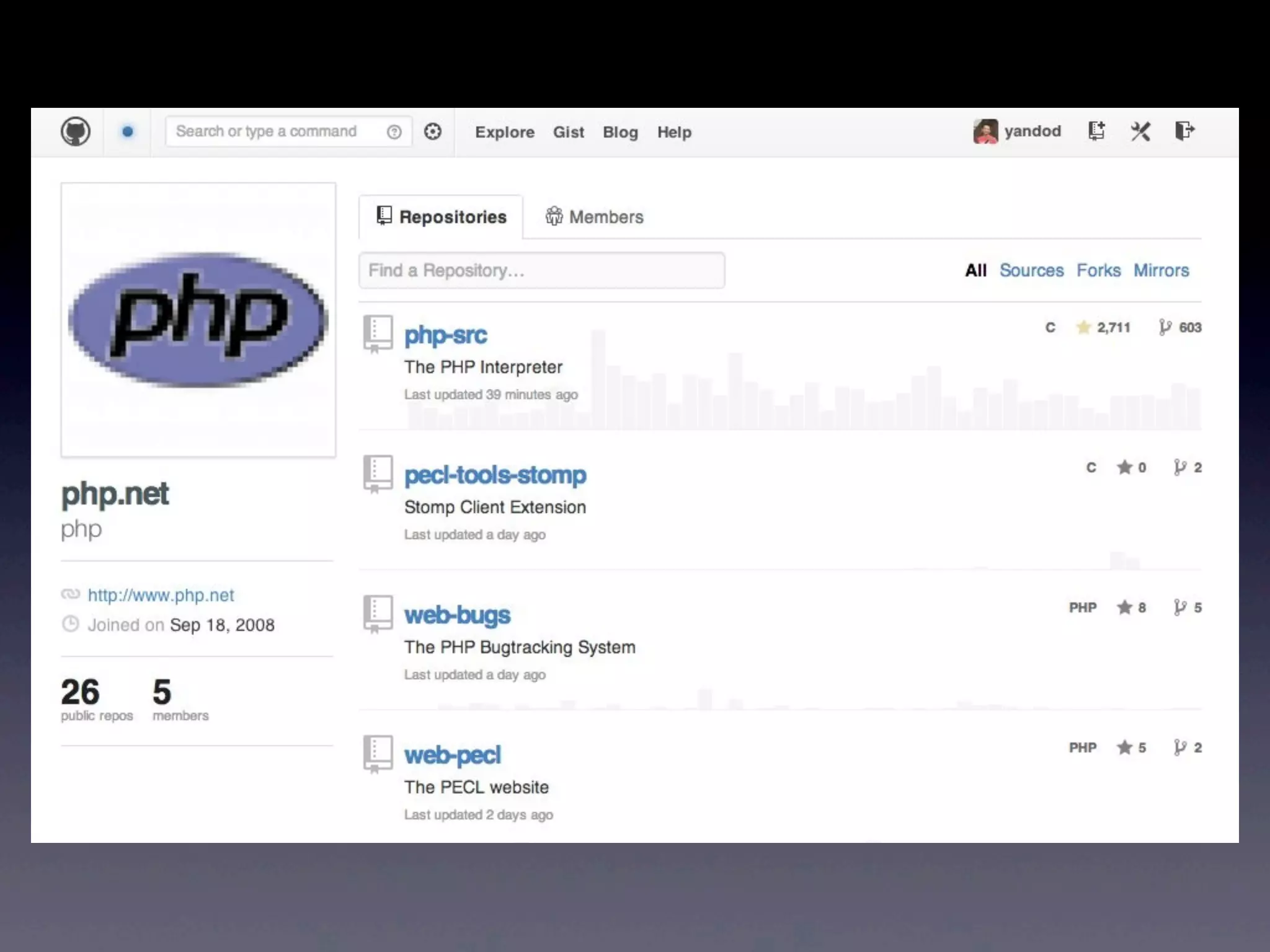This screenshot has height=952, width=1270.
Task: Filter repositories by Sources
Action: pyautogui.click(x=1031, y=270)
